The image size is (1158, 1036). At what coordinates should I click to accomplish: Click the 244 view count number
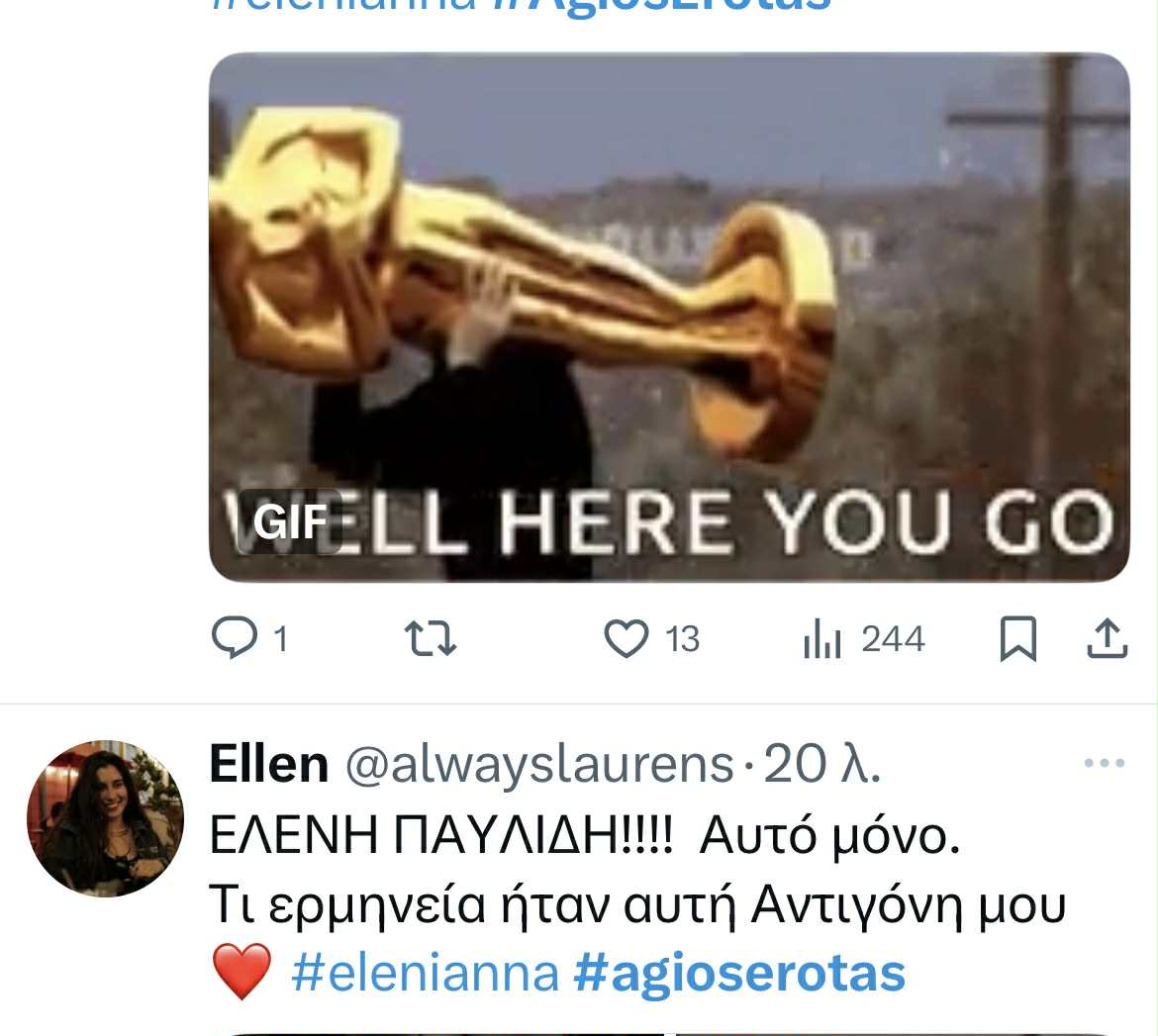[893, 639]
